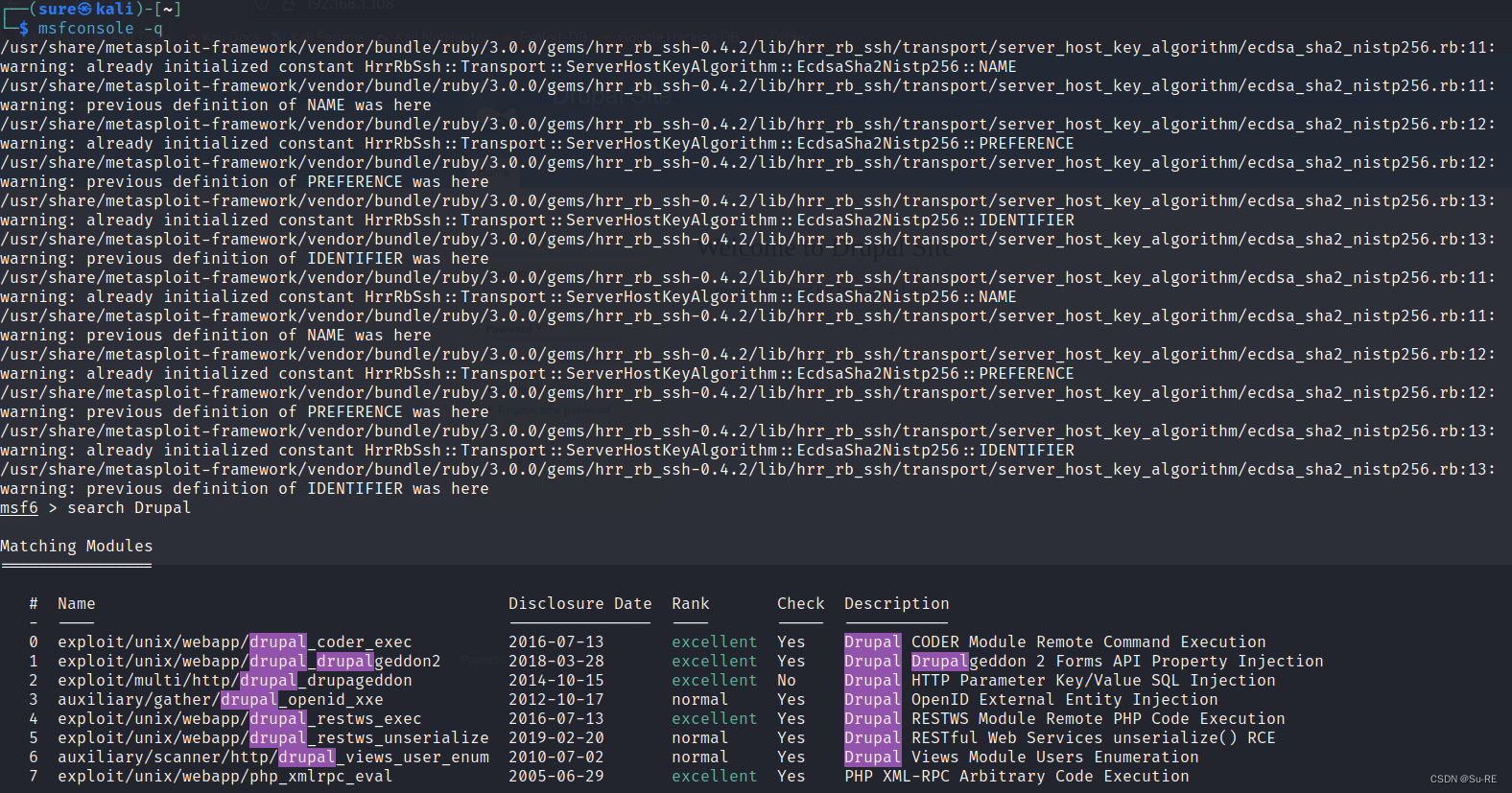
Task: Select module exploit/unix/webapp/drupal_coder_exec
Action: click(235, 641)
